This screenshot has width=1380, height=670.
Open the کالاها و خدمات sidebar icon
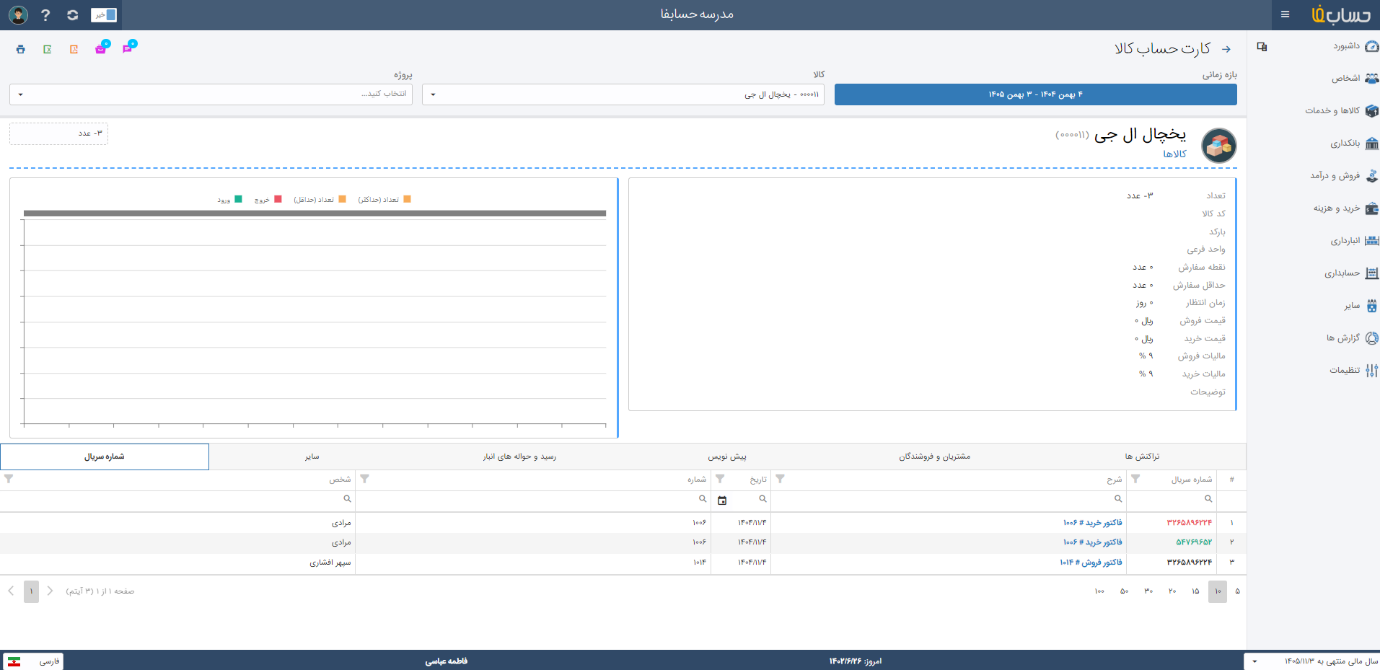coord(1371,111)
